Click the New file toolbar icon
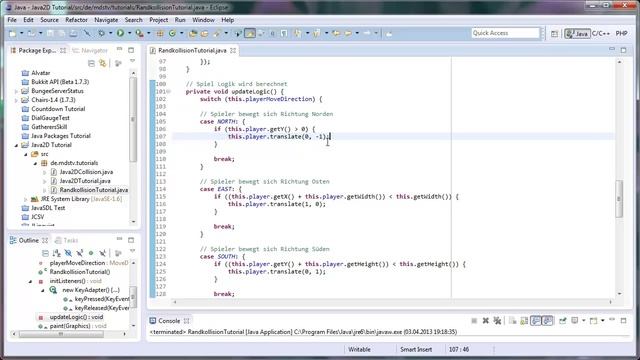640x360 pixels. pyautogui.click(x=12, y=33)
